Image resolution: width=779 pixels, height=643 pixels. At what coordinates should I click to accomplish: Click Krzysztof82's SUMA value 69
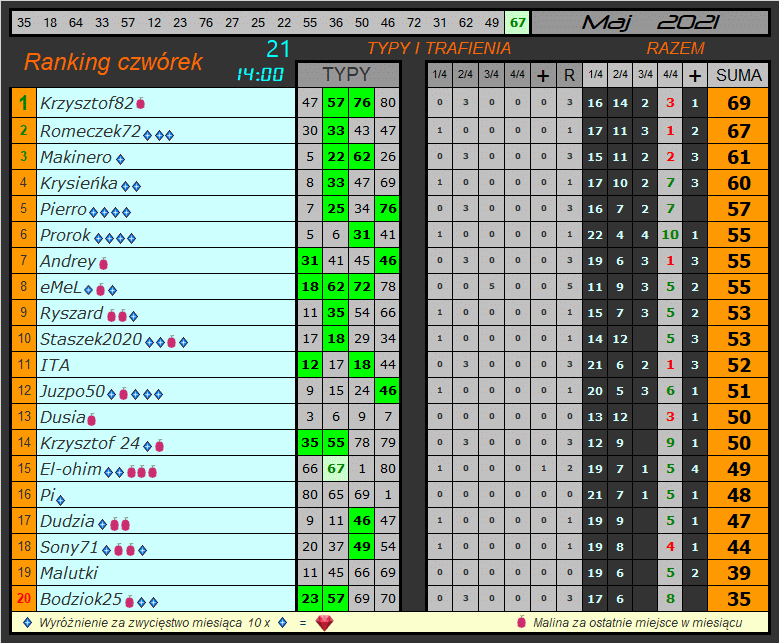click(x=738, y=103)
